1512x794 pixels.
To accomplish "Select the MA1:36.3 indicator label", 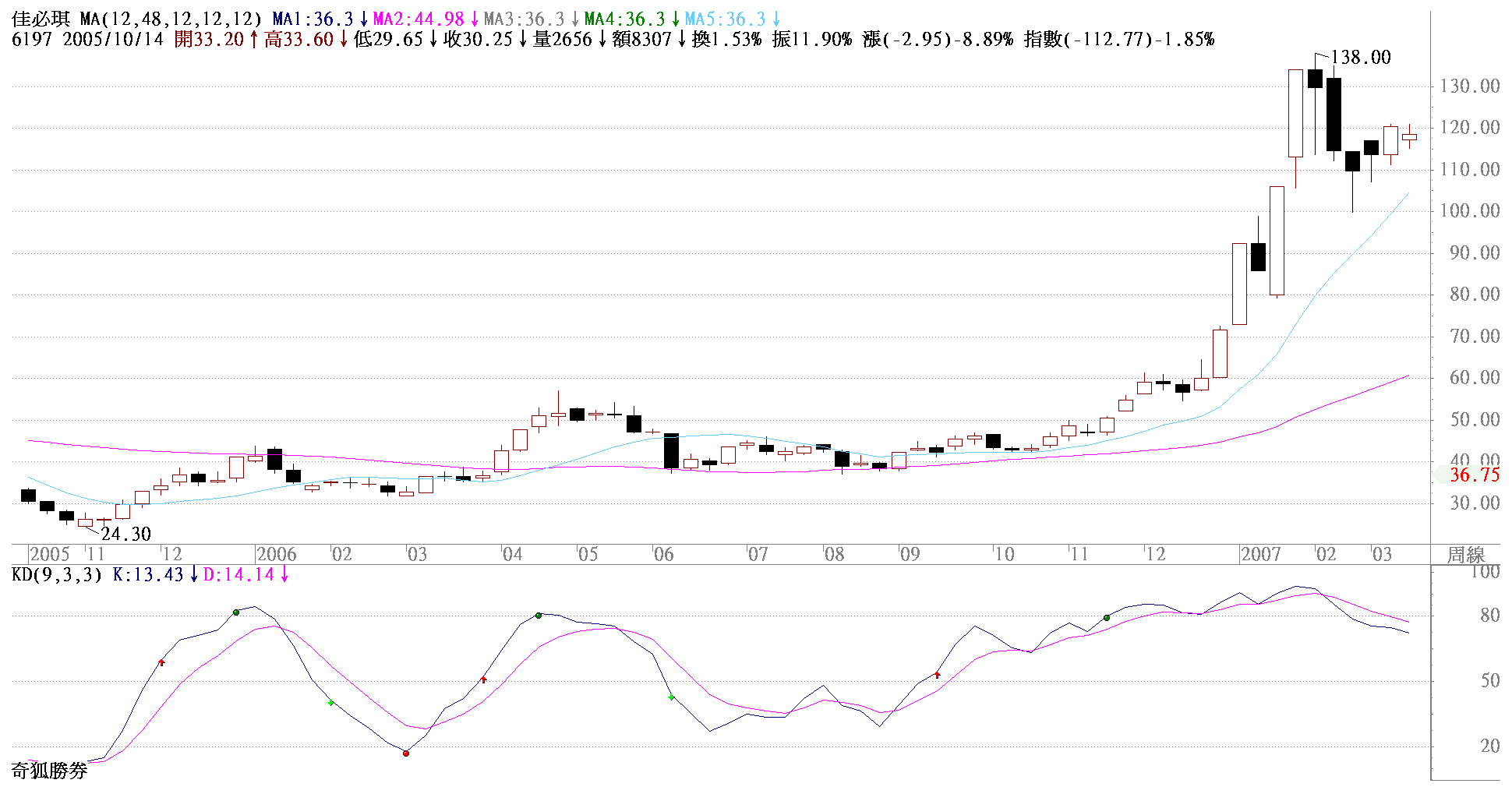I will (313, 19).
